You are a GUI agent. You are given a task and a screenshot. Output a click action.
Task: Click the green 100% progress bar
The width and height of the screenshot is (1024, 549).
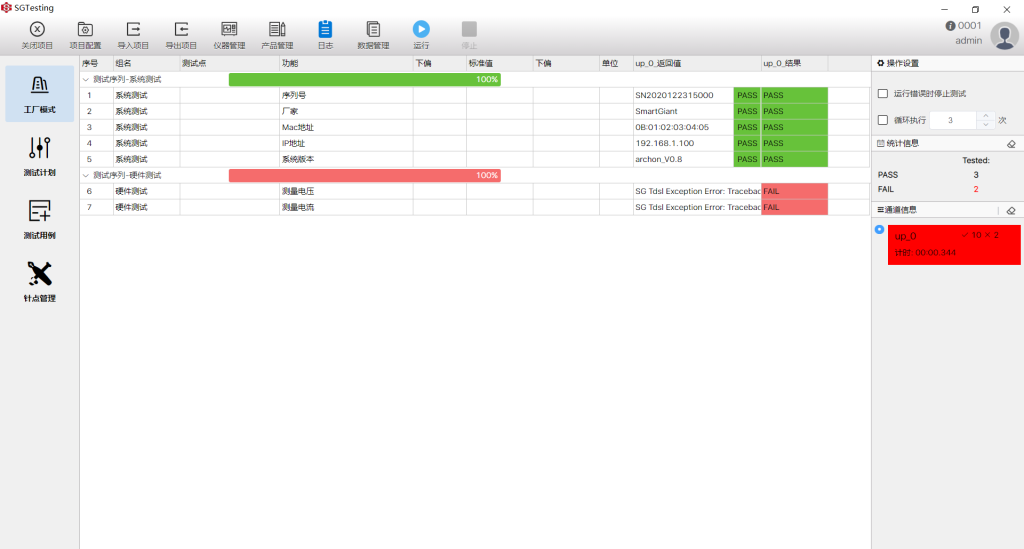coord(364,80)
